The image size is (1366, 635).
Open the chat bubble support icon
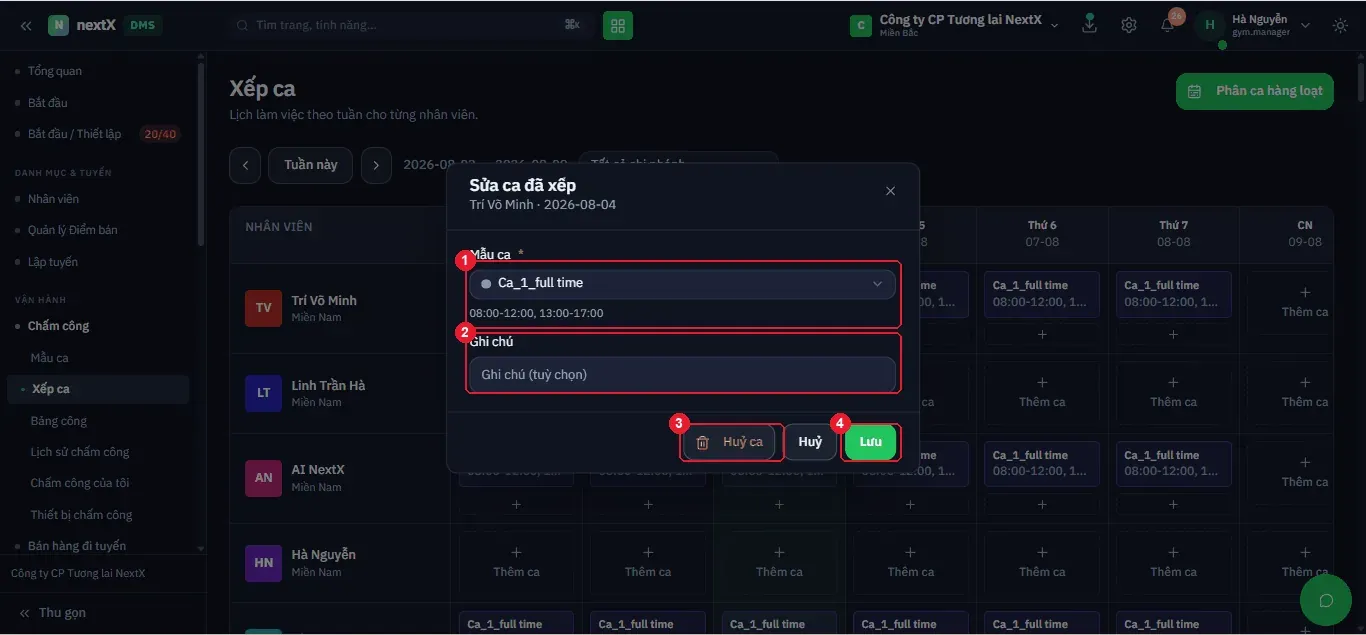[x=1326, y=600]
